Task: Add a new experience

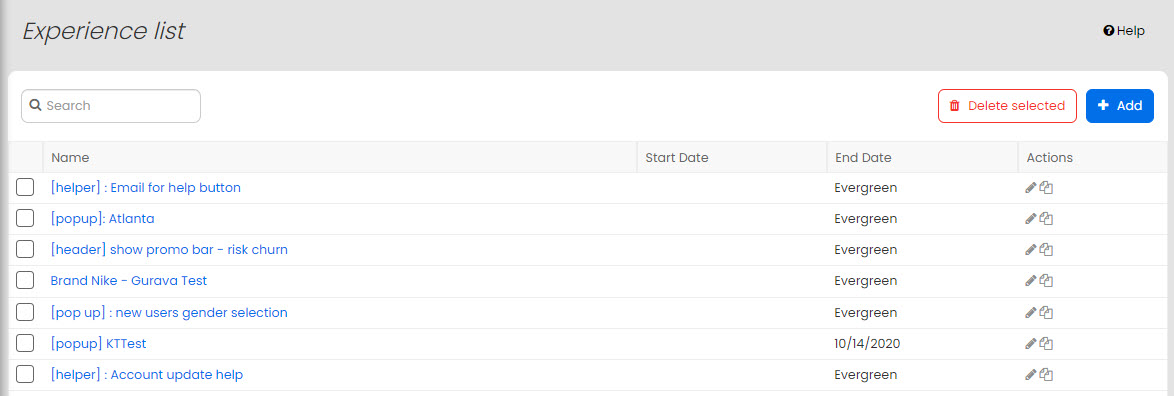Action: (1119, 106)
